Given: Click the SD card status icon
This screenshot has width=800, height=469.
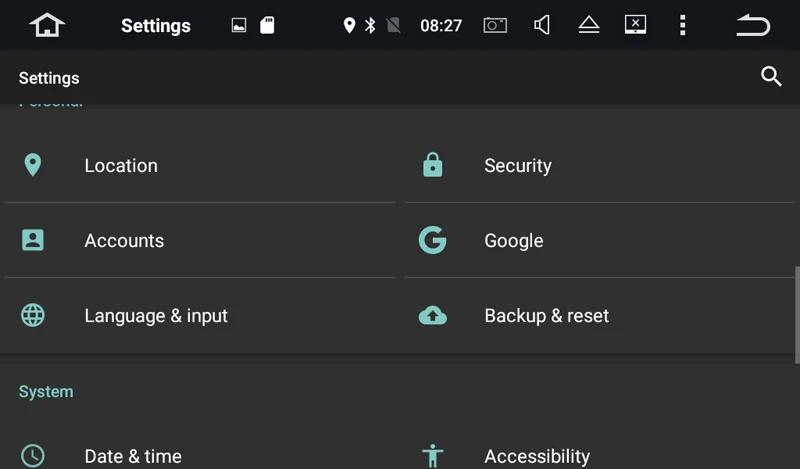Looking at the screenshot, I should tap(267, 25).
